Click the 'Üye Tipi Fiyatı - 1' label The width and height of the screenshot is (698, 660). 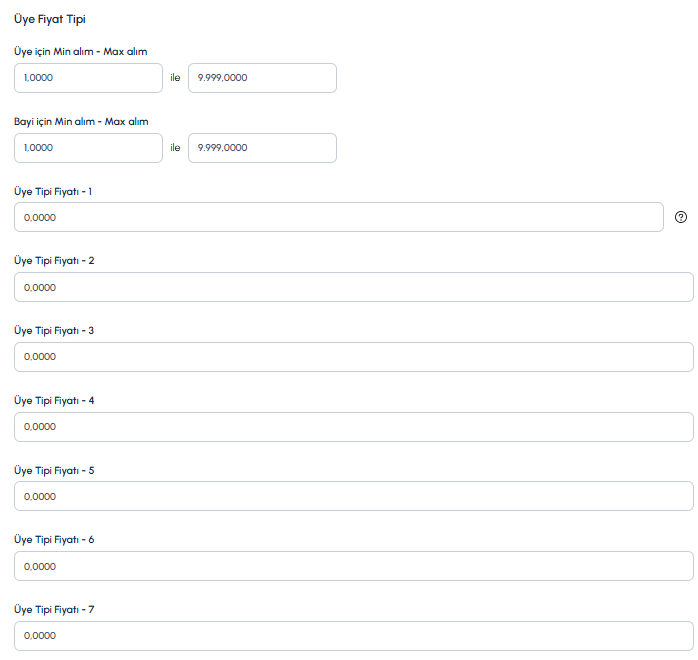[x=53, y=192]
